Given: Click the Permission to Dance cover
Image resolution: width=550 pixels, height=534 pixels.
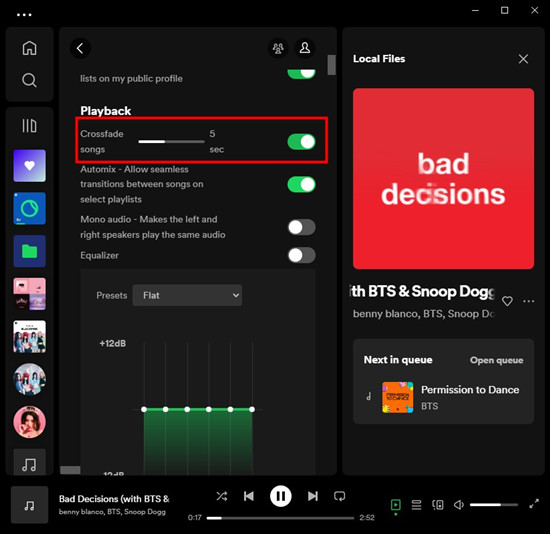Looking at the screenshot, I should 397,397.
